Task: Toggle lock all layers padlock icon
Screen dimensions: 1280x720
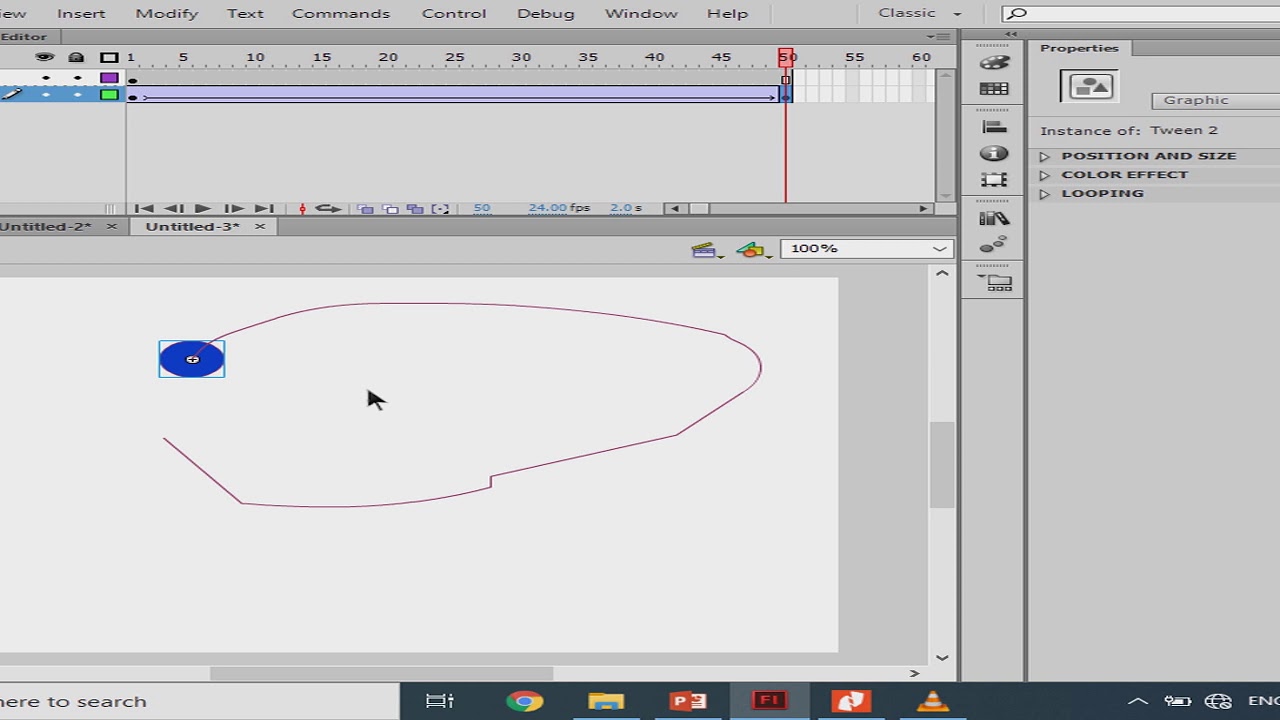Action: click(x=76, y=57)
